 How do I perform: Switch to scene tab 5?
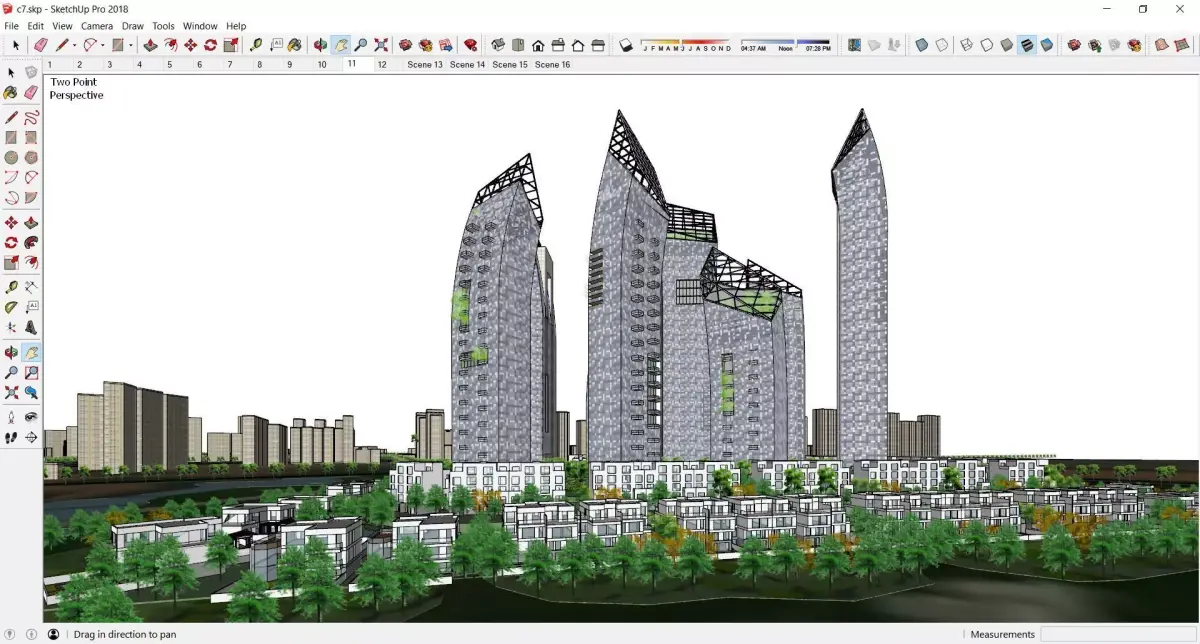[x=169, y=64]
